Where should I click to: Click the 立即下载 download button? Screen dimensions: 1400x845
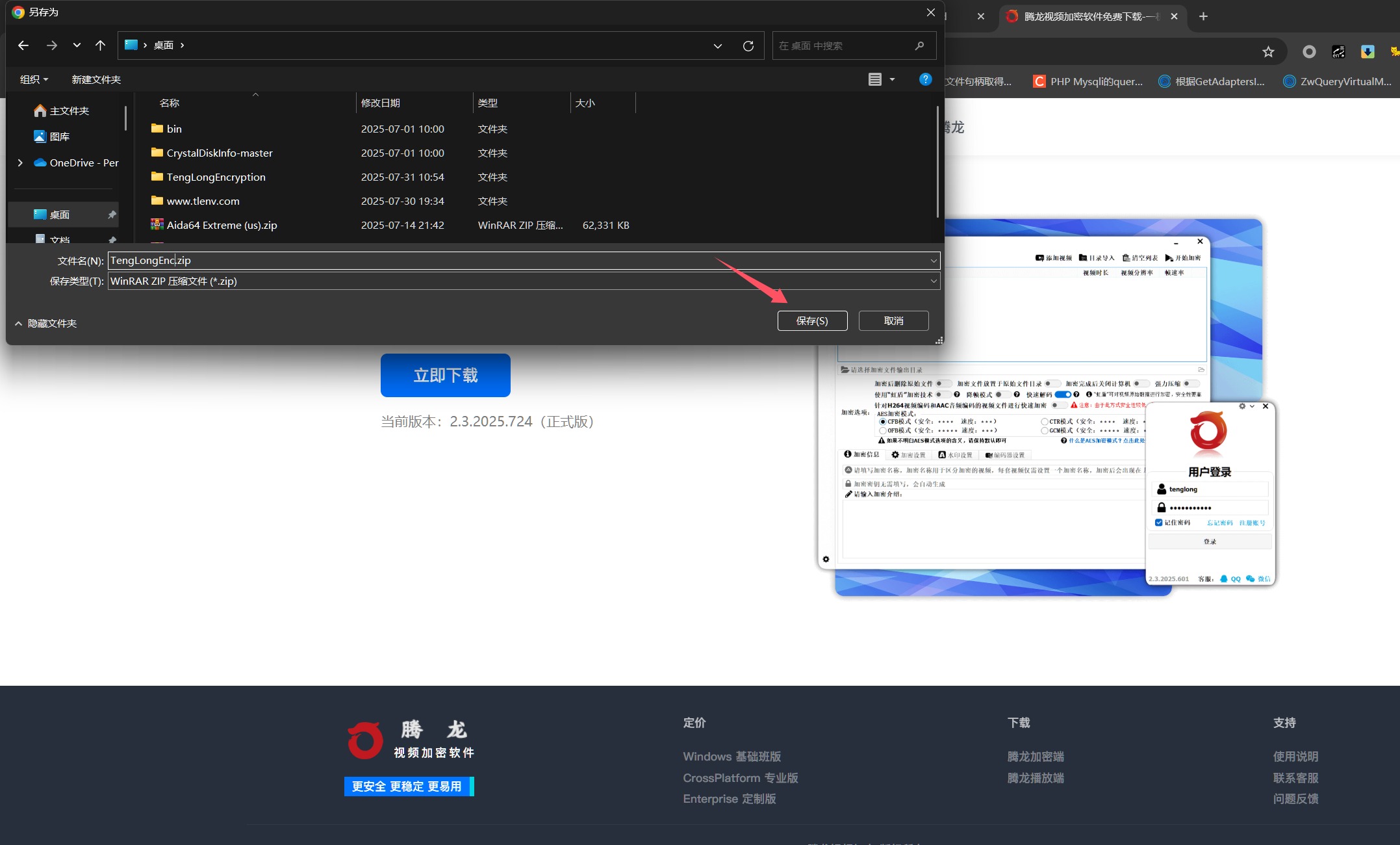[446, 375]
